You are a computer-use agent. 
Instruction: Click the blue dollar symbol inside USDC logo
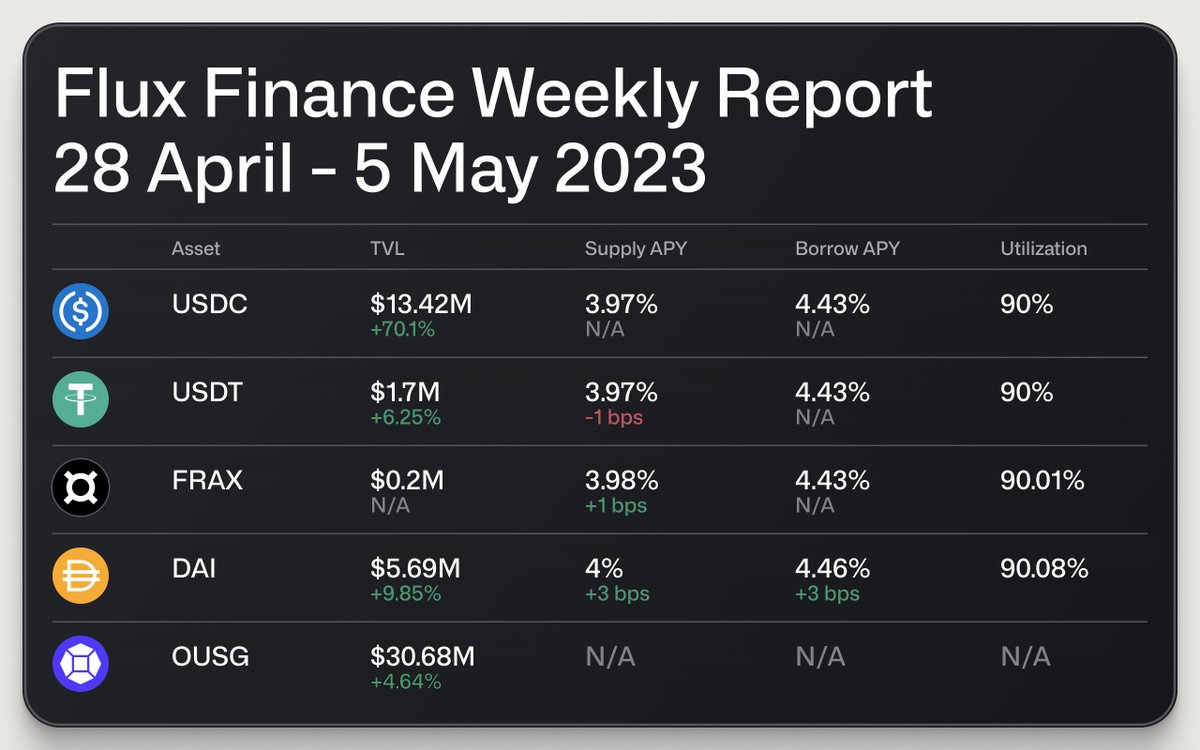pyautogui.click(x=80, y=310)
